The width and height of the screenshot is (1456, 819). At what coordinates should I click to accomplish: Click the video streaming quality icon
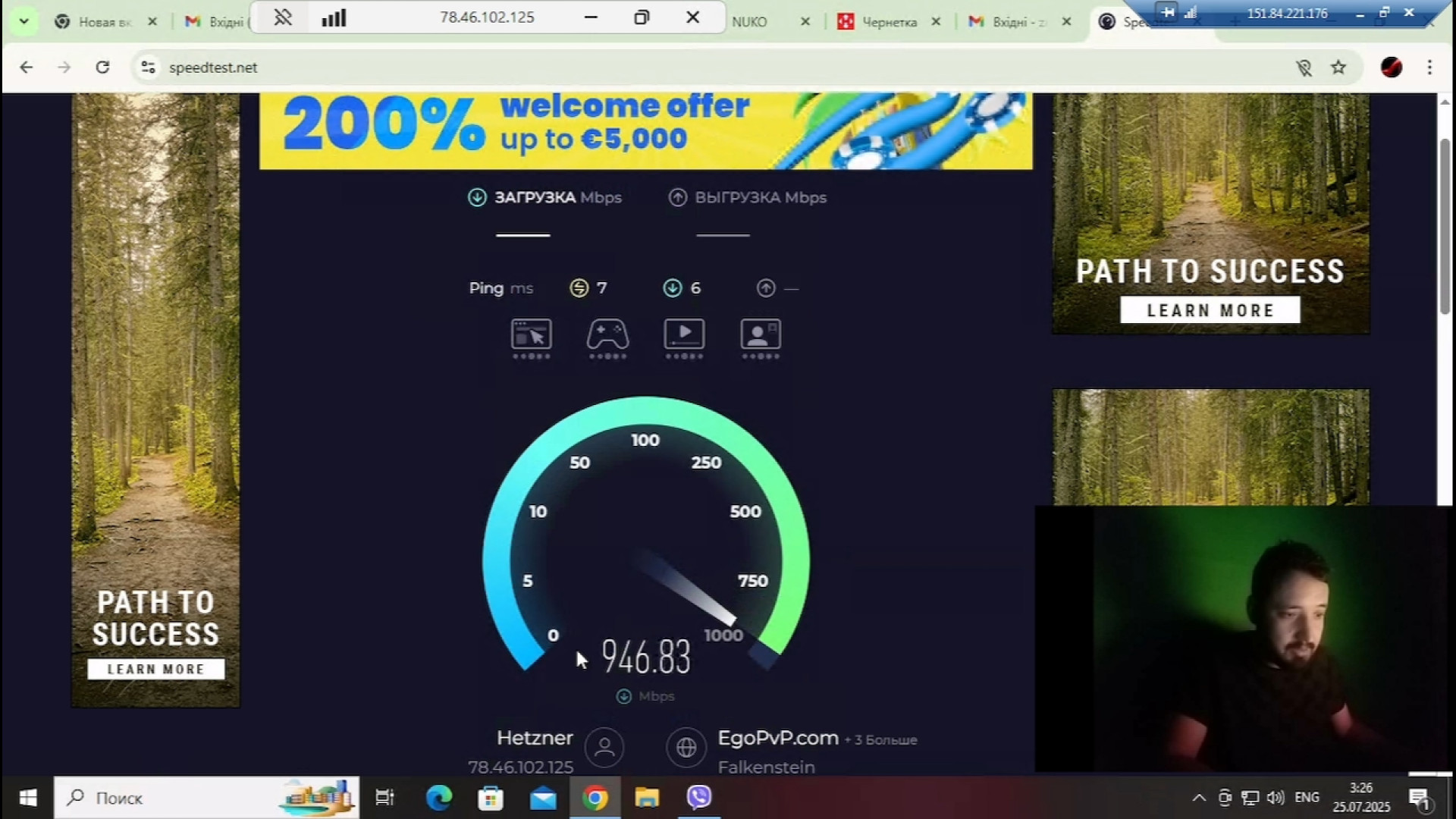[684, 334]
